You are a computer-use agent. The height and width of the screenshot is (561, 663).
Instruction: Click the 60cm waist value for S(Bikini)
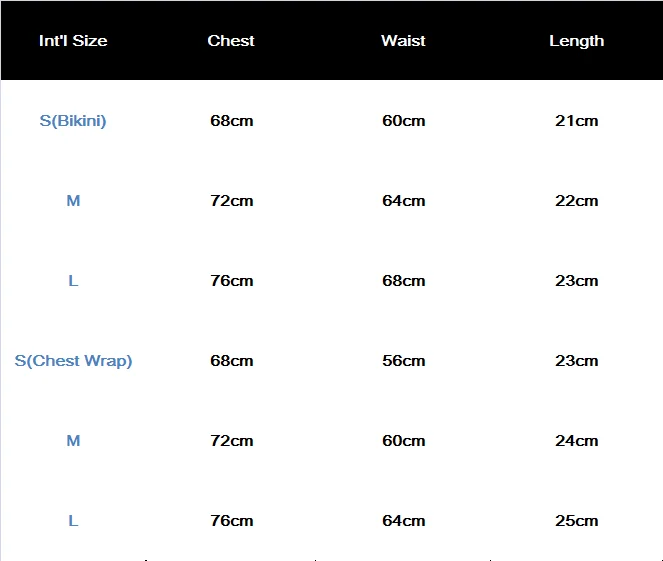point(403,121)
